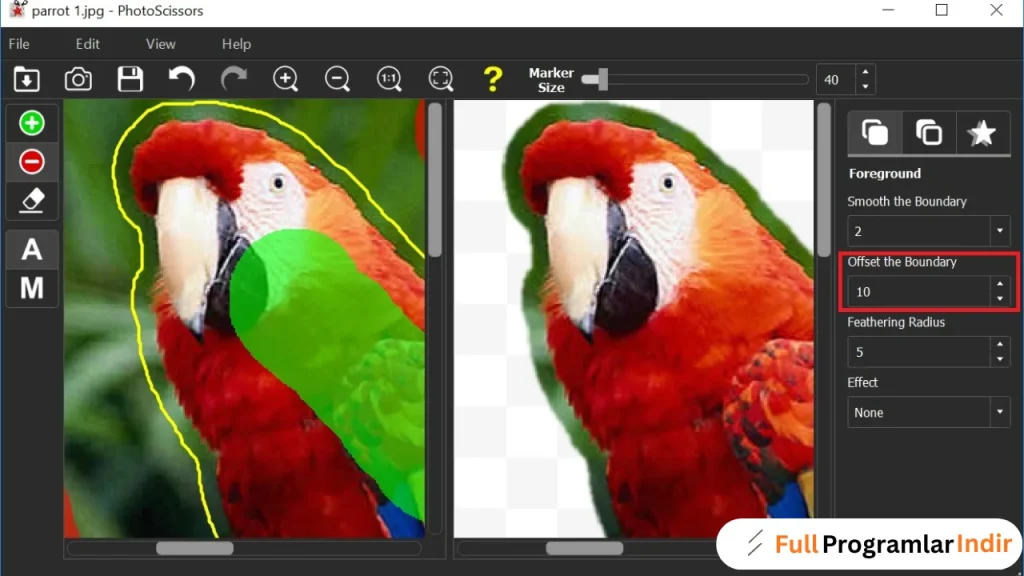Switch to automatic mode A
Image resolution: width=1024 pixels, height=576 pixels.
(x=31, y=249)
